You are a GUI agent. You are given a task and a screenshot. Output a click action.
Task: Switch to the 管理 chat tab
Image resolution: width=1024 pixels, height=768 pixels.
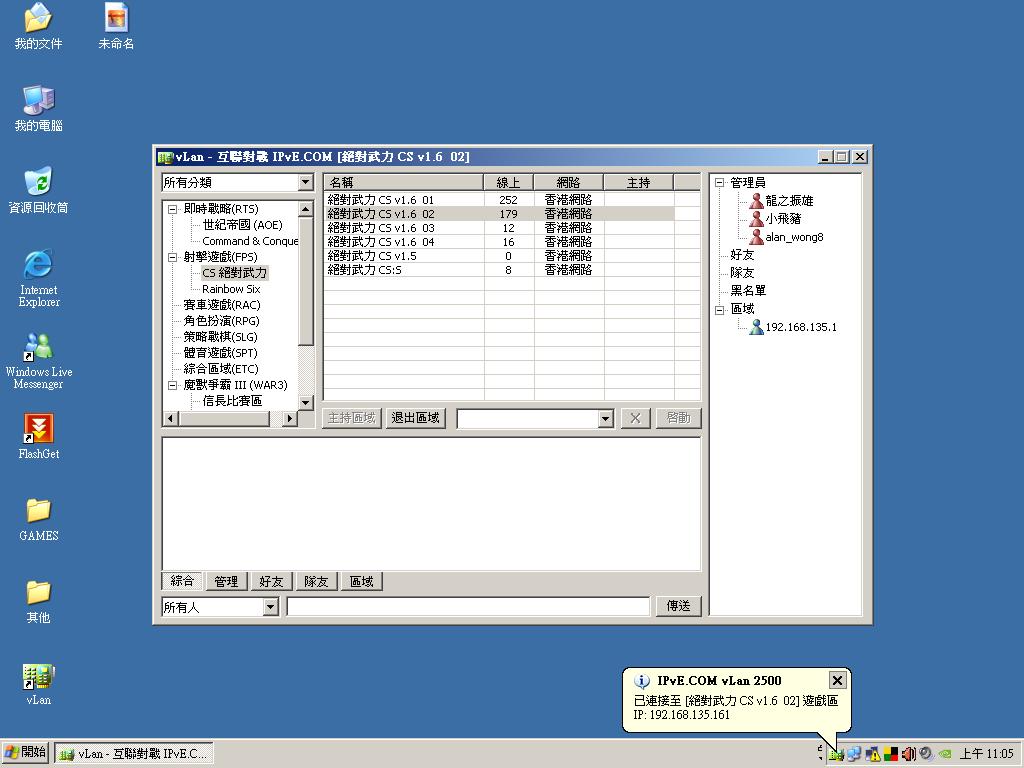click(x=226, y=581)
